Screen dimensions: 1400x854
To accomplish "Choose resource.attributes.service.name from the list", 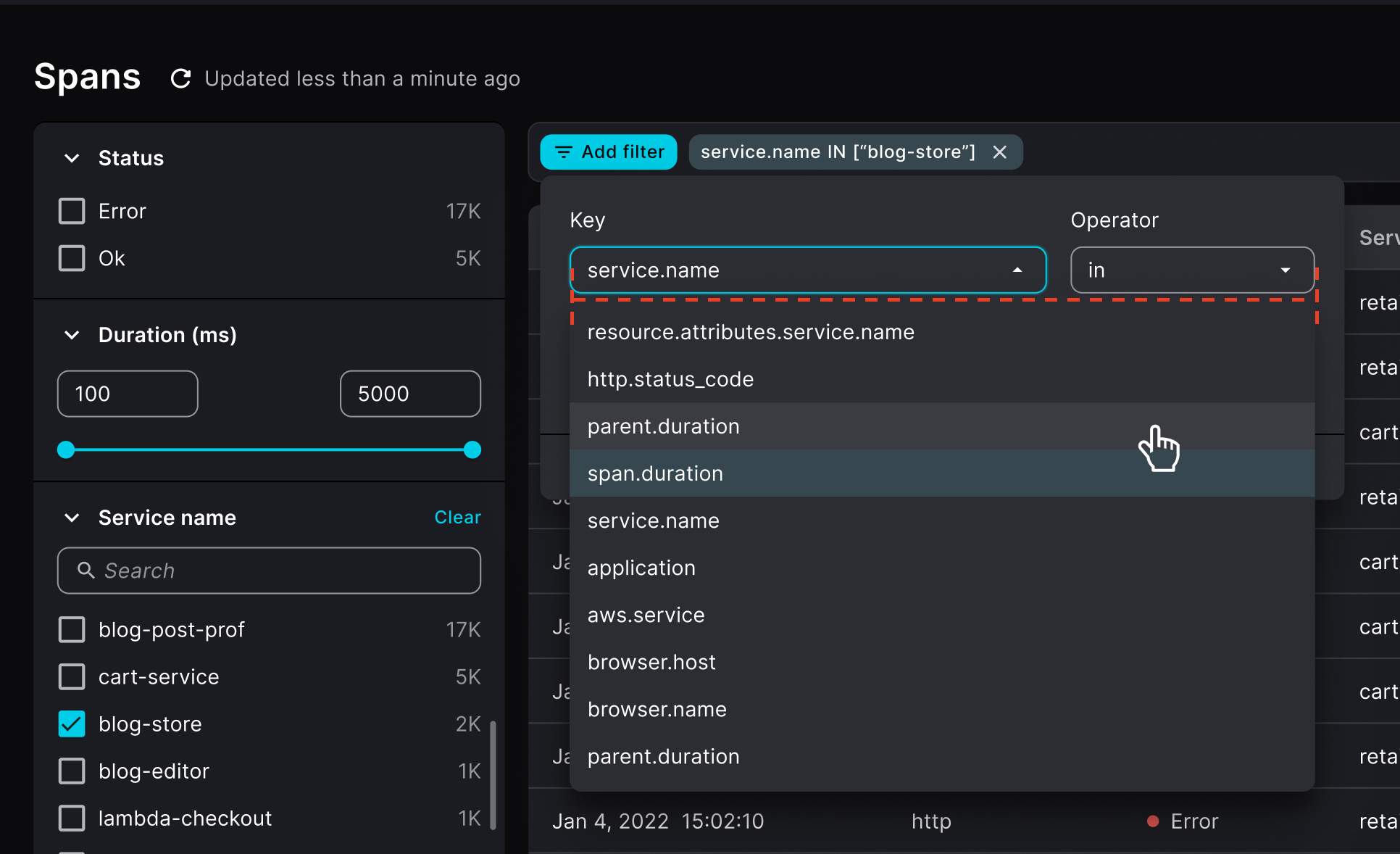I will point(751,332).
